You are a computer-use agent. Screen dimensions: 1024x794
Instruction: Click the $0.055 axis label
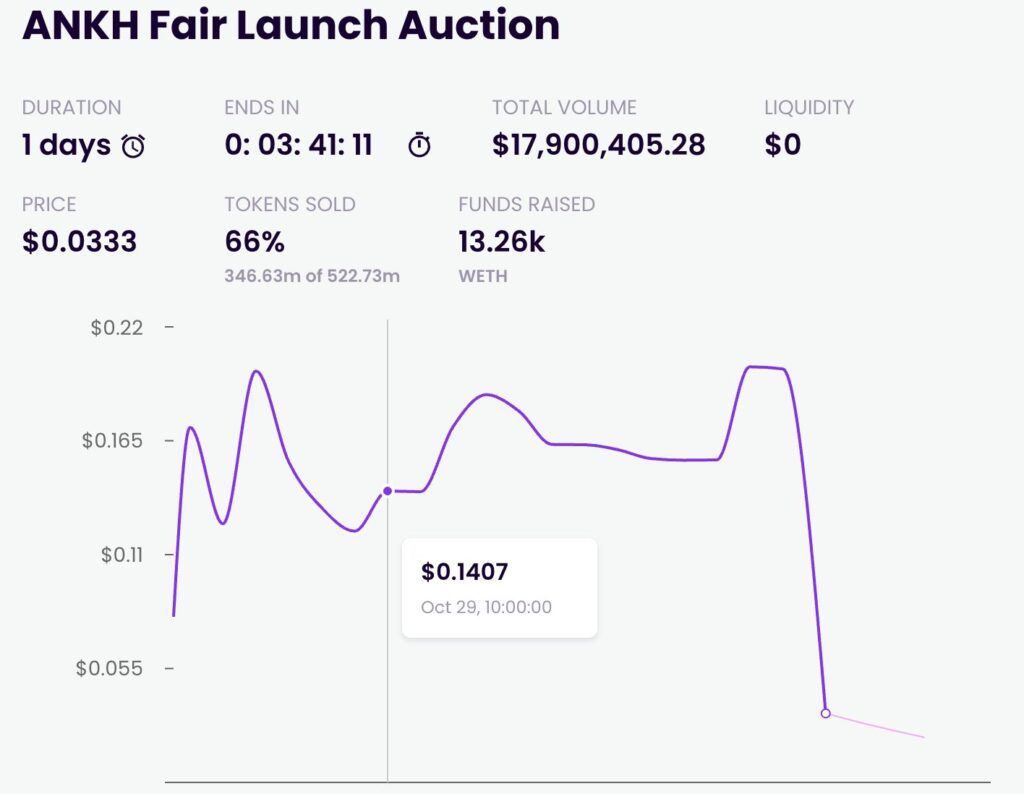pos(109,669)
